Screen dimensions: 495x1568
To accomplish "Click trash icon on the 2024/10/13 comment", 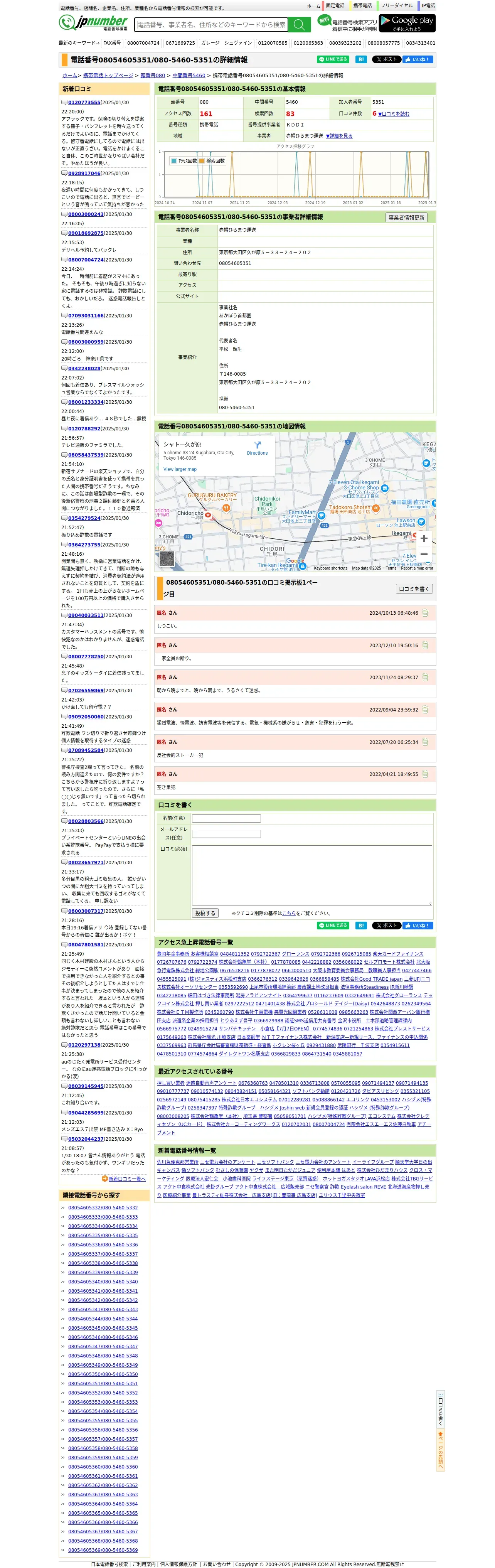I will coord(425,613).
